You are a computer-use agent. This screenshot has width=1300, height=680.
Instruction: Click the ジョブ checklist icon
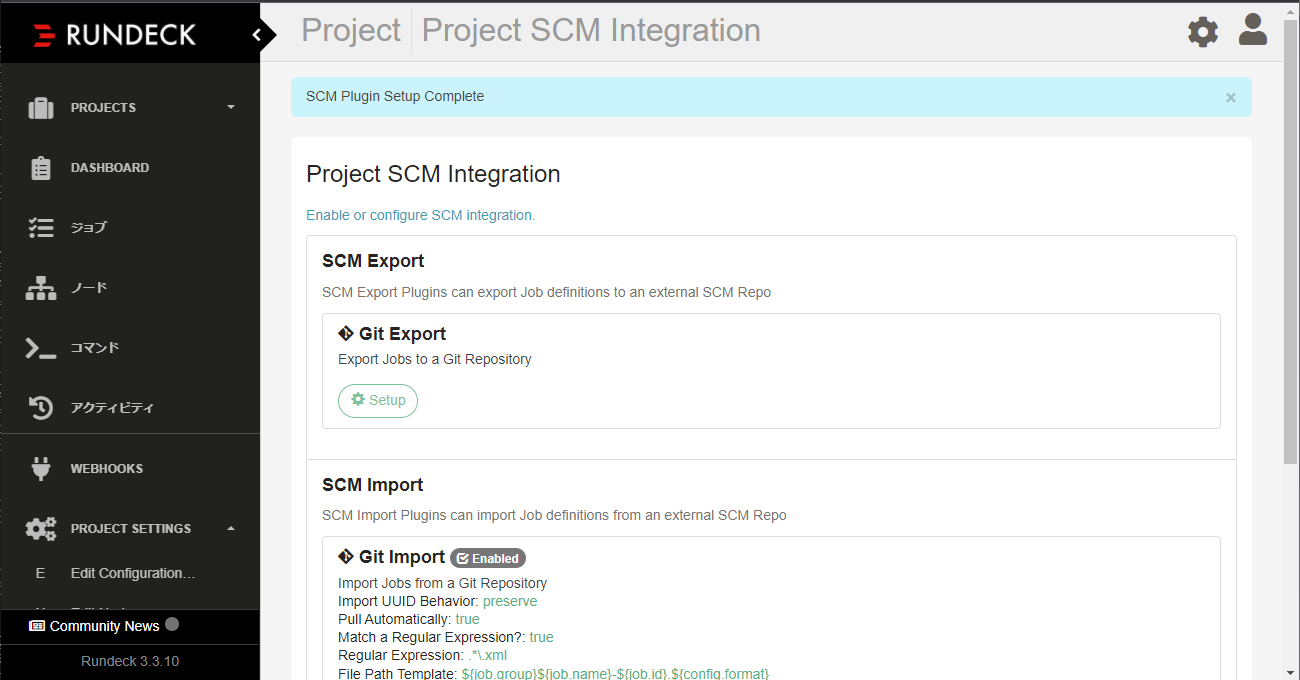(41, 228)
